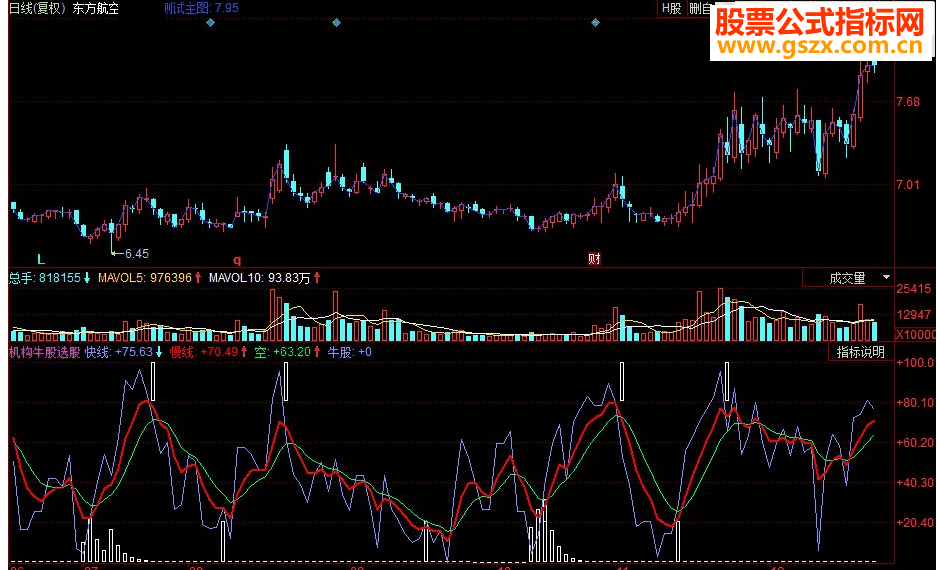Screen dimensions: 937x570
Task: Click the +80.10 indicator axis label
Action: coord(915,403)
